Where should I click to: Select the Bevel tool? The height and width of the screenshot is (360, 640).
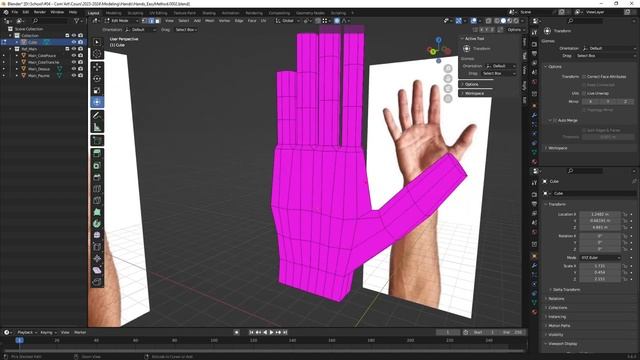pyautogui.click(x=97, y=177)
